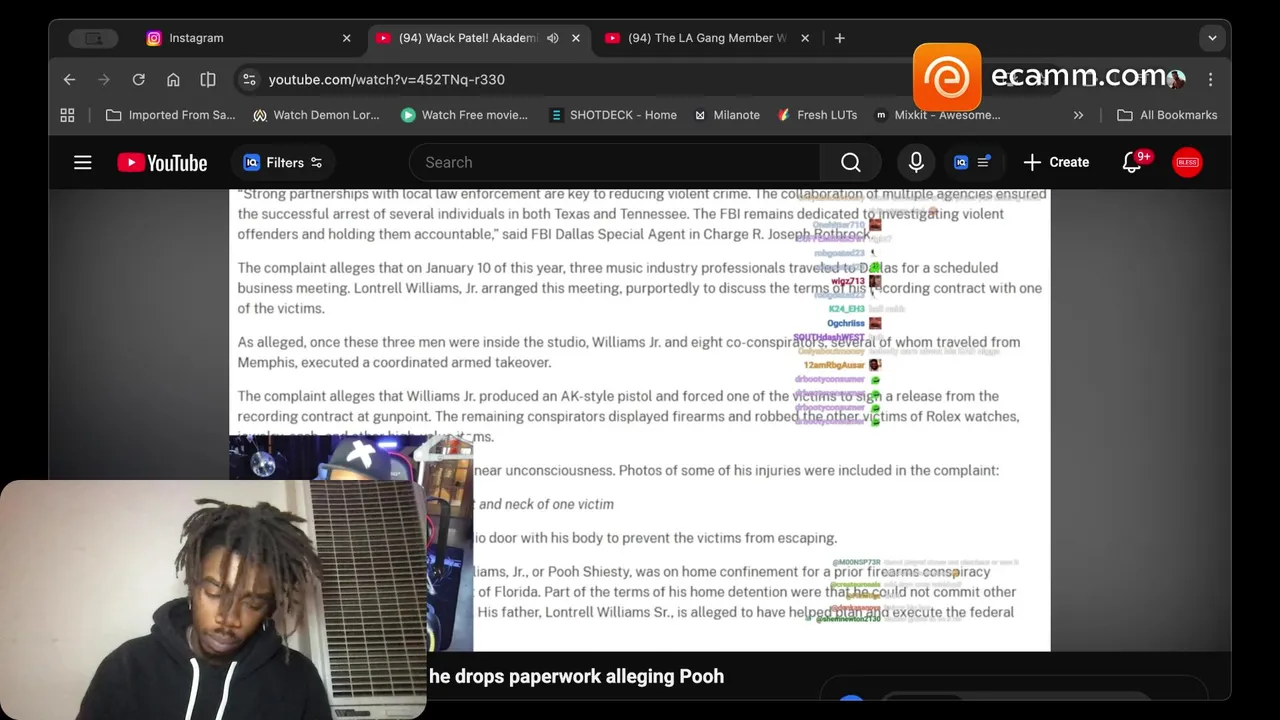
Task: Click the YouTube Search field
Action: click(x=615, y=162)
